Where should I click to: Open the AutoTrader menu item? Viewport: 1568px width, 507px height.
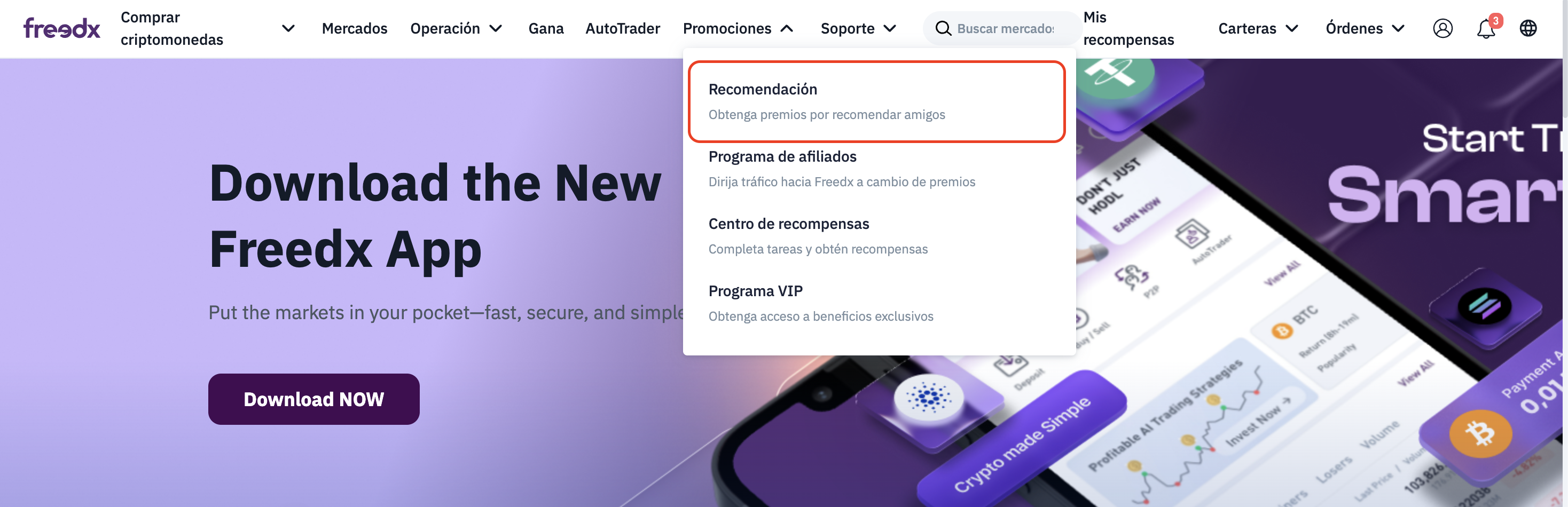tap(622, 29)
